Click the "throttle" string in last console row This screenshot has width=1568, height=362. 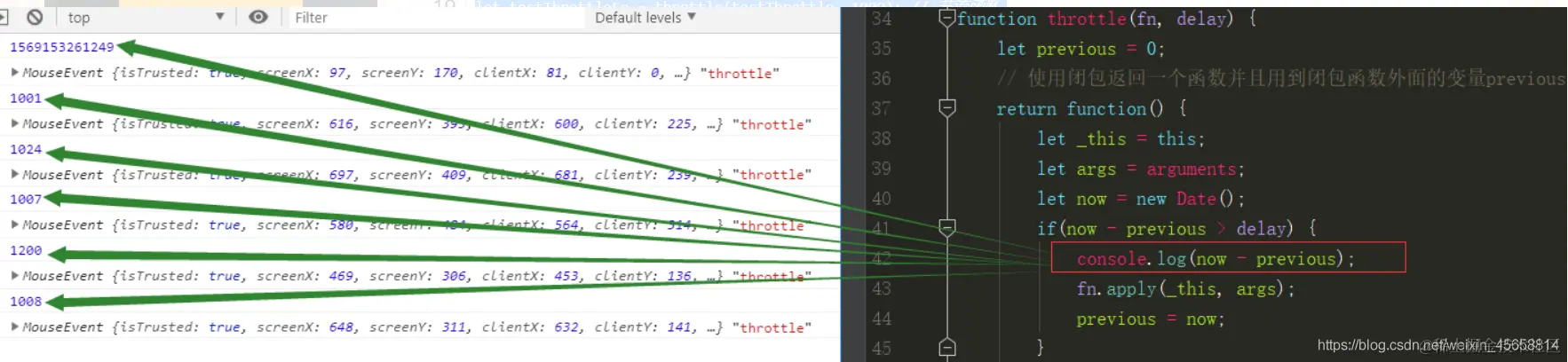coord(772,327)
